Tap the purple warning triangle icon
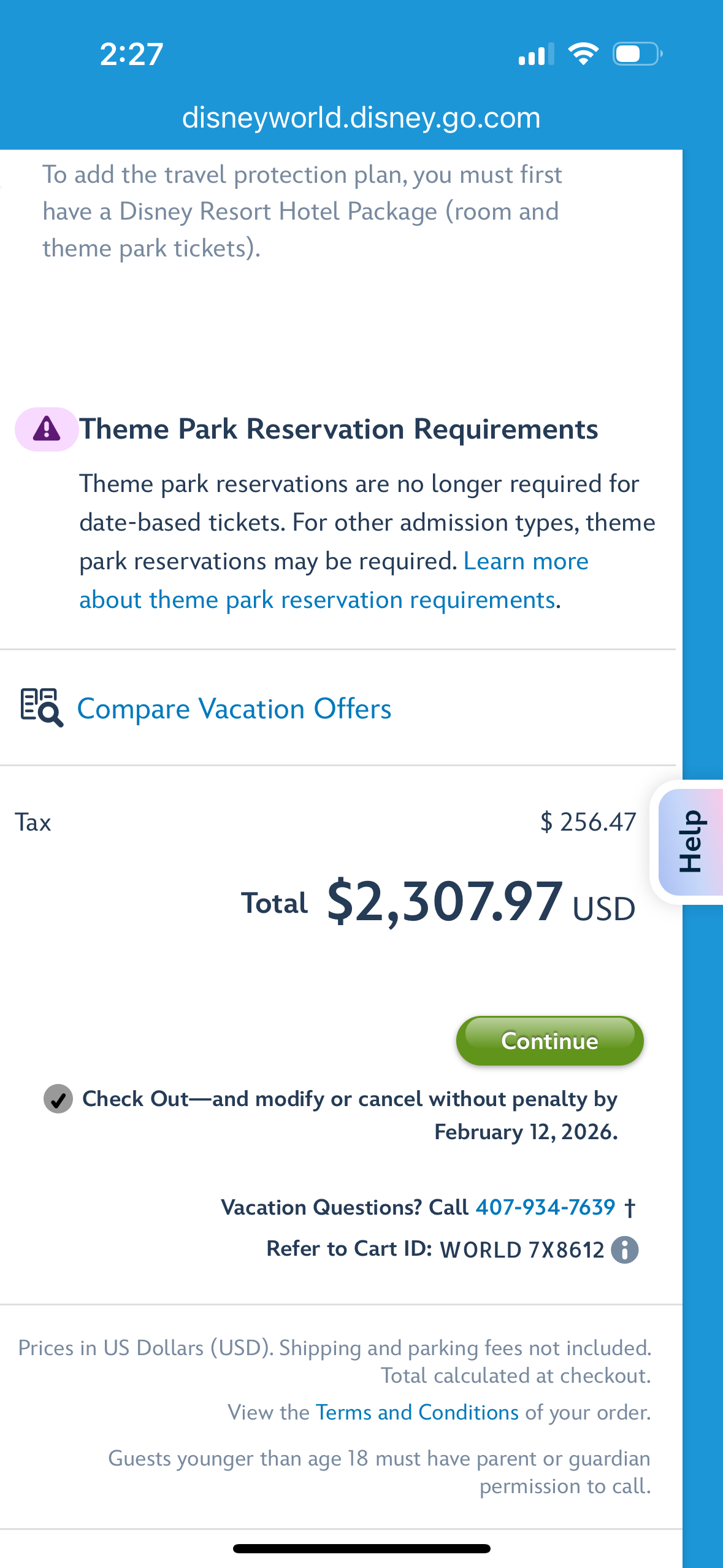 [47, 429]
